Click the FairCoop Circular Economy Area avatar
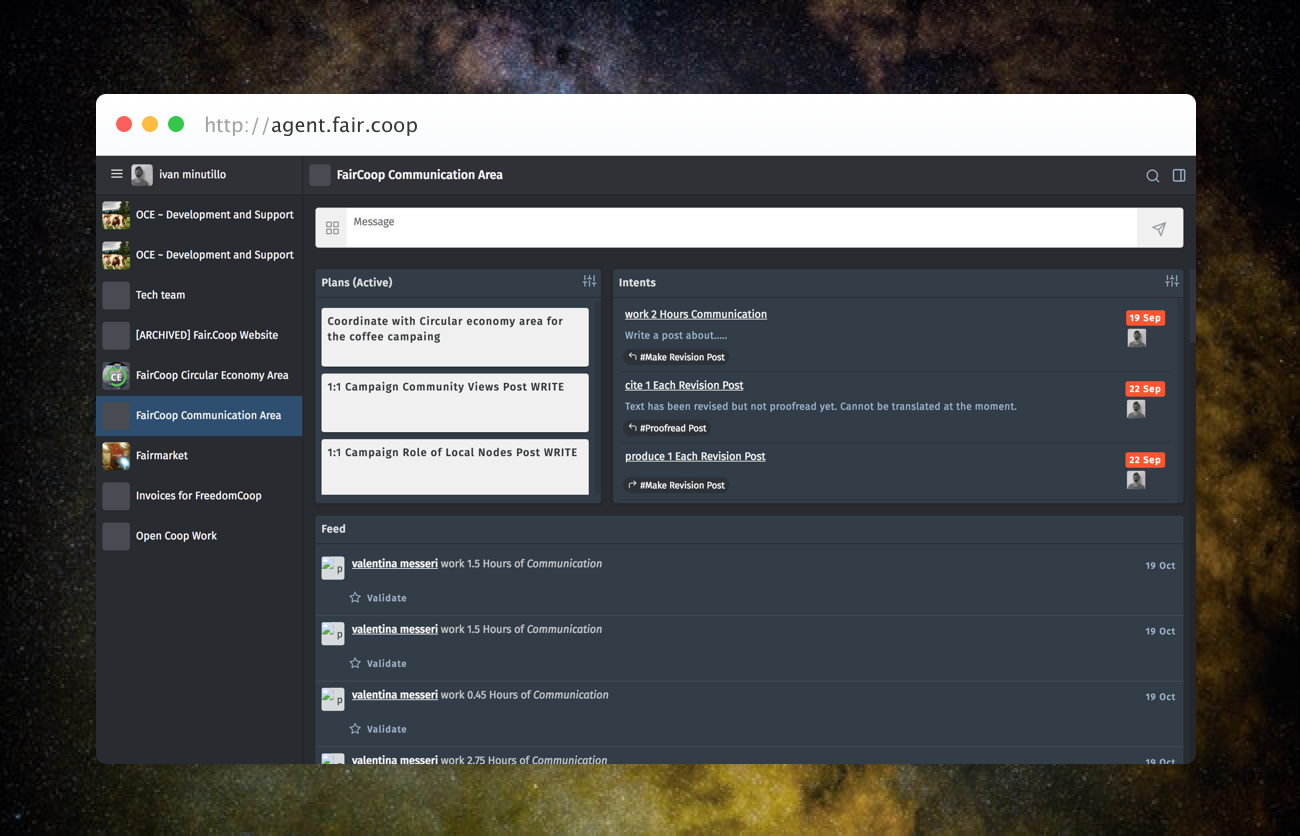 coord(116,376)
